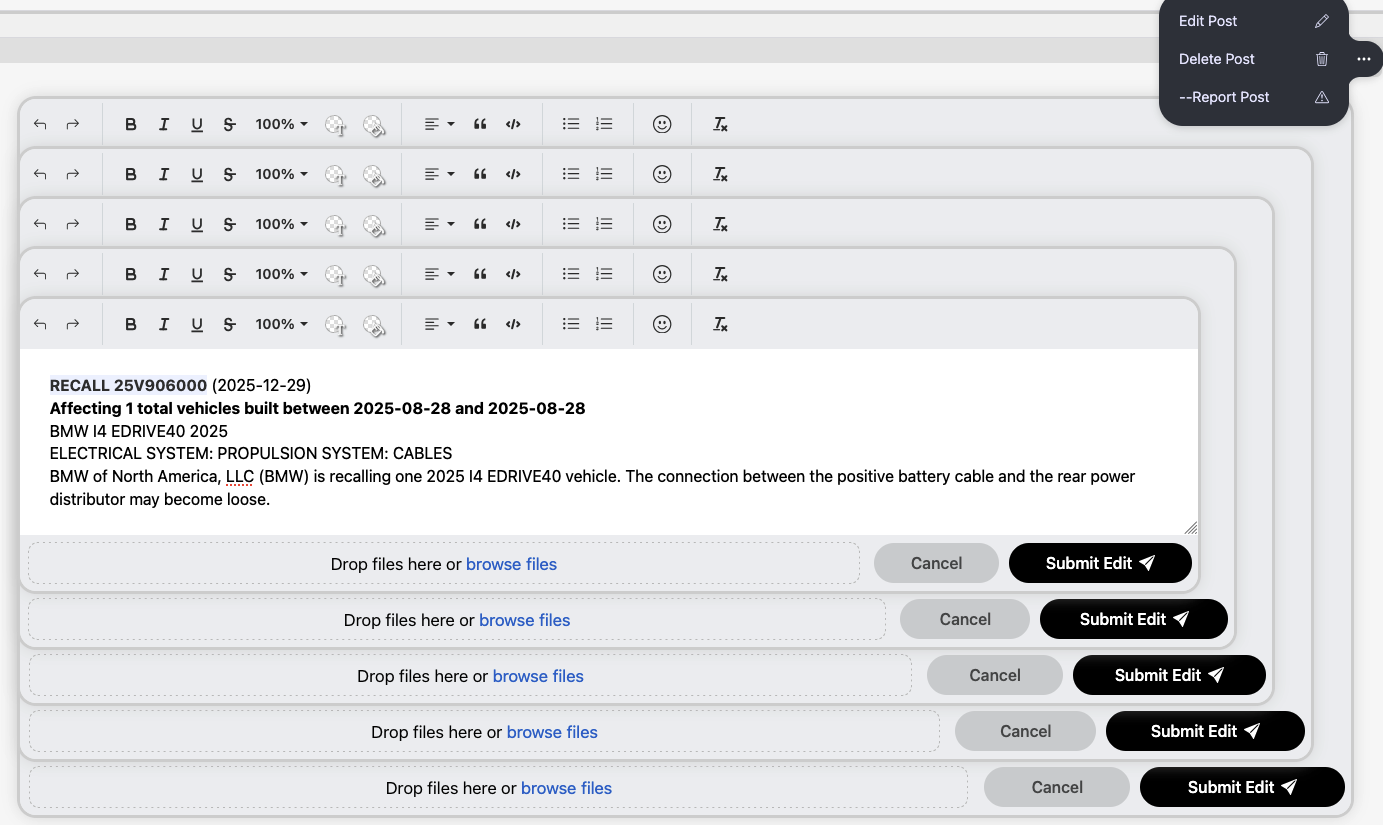Screen dimensions: 1383x825
Task: Click the emoji smiley in the outermost top toolbar
Action: point(662,124)
